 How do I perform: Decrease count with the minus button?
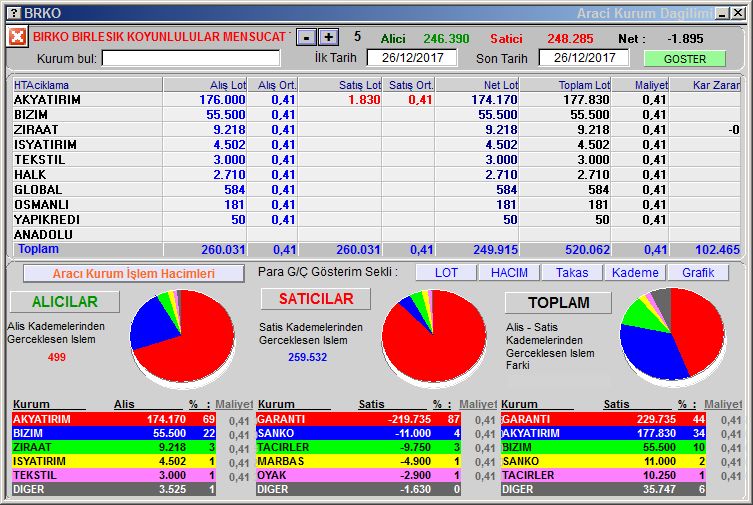[306, 37]
